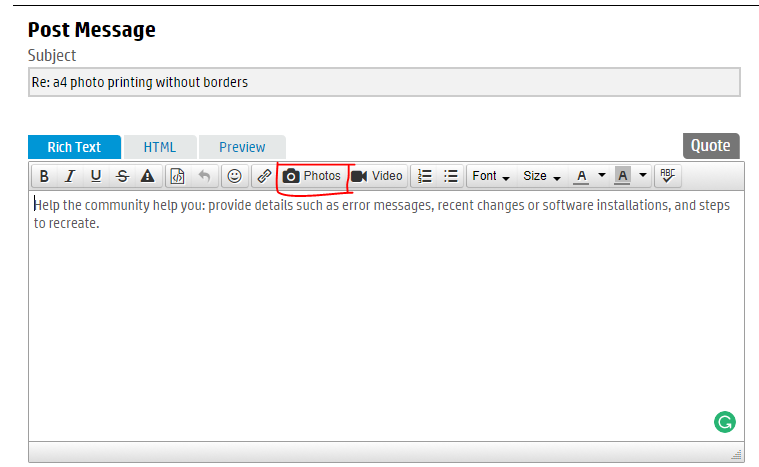Undo the last edit
759x467 pixels.
pos(204,176)
